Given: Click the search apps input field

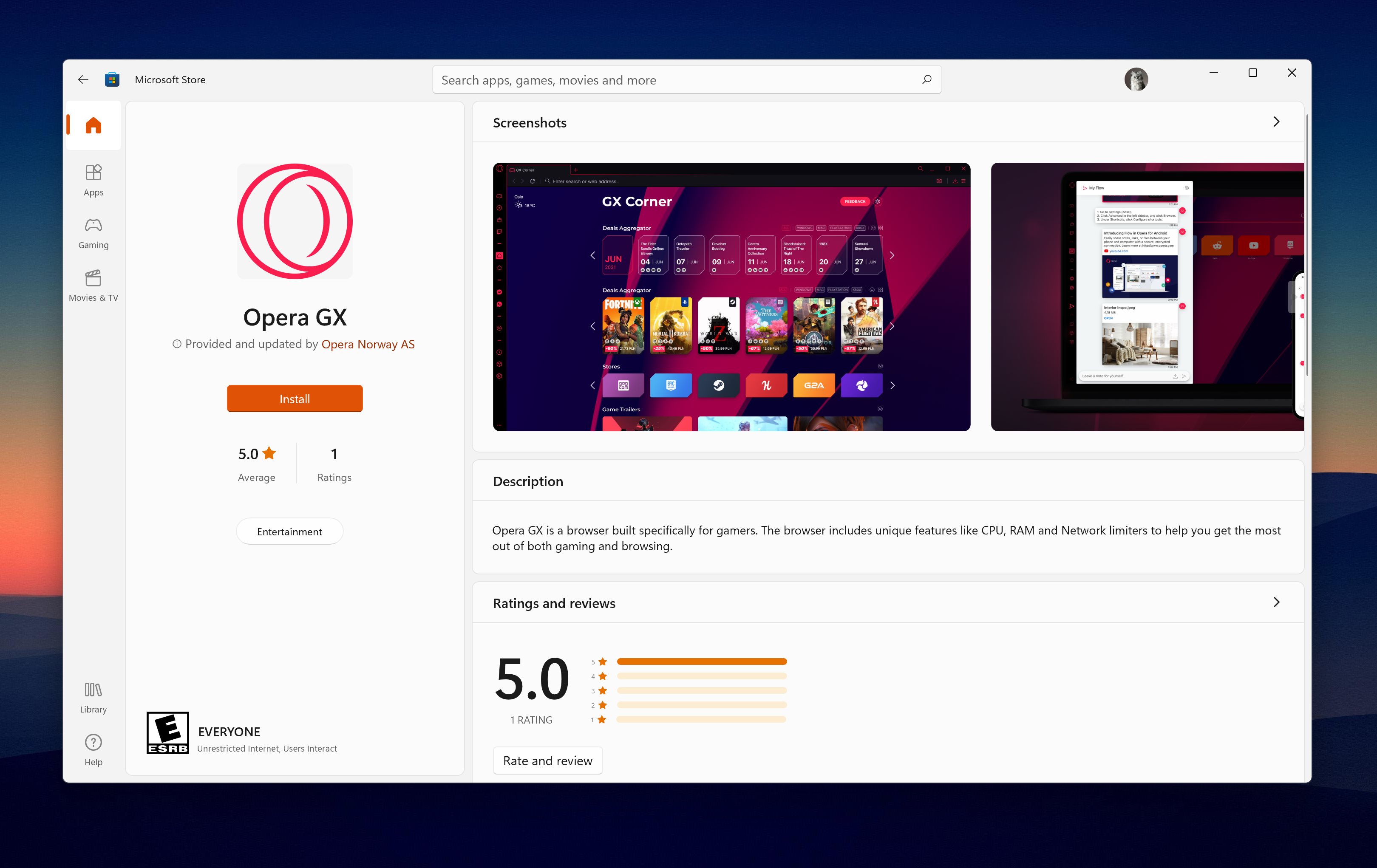Looking at the screenshot, I should (x=675, y=80).
